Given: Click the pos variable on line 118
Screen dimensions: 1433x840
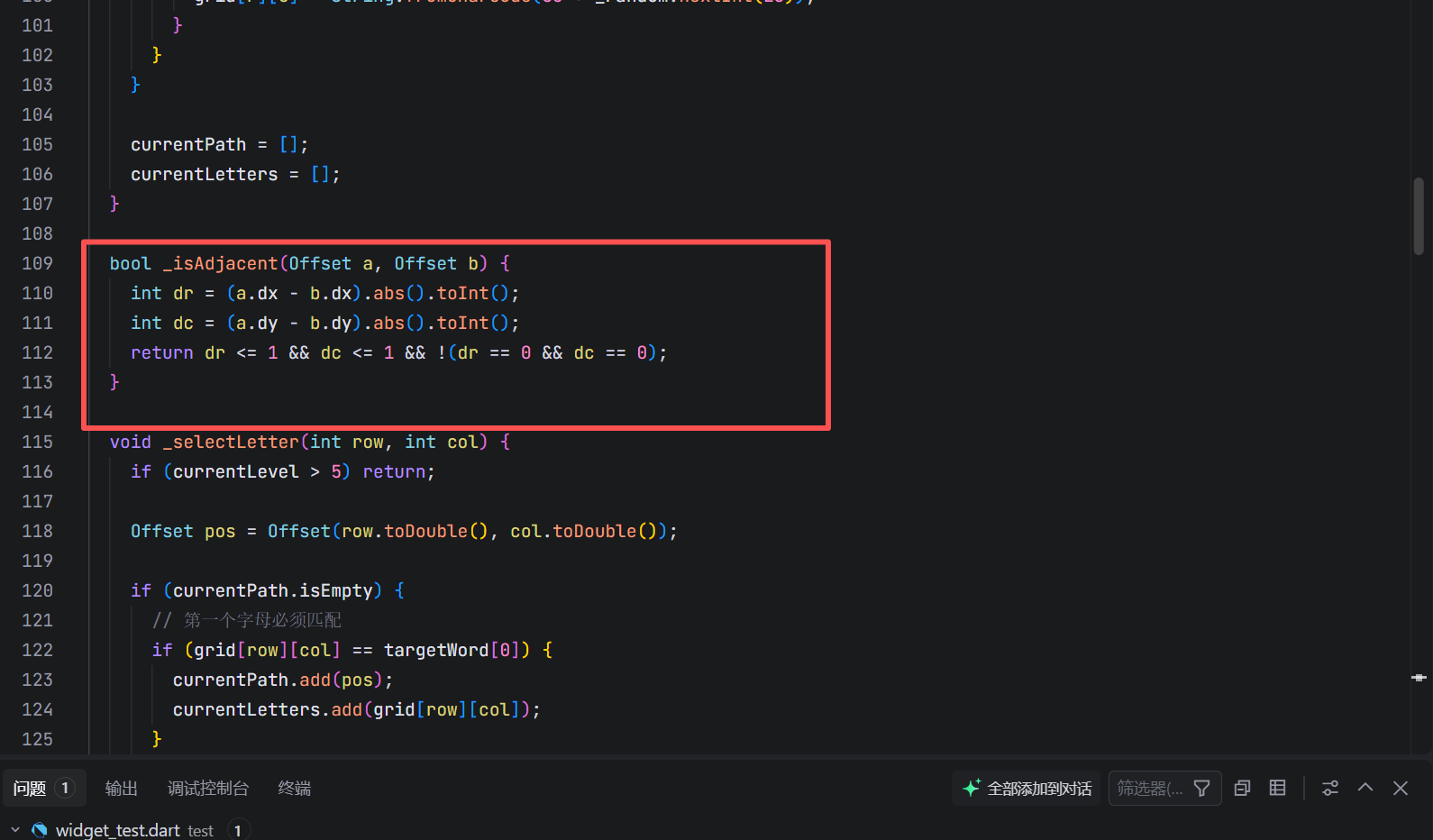Looking at the screenshot, I should click(x=220, y=531).
